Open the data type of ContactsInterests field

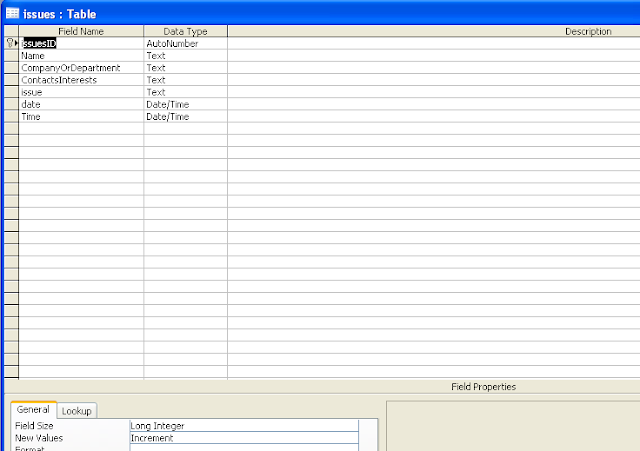click(186, 80)
